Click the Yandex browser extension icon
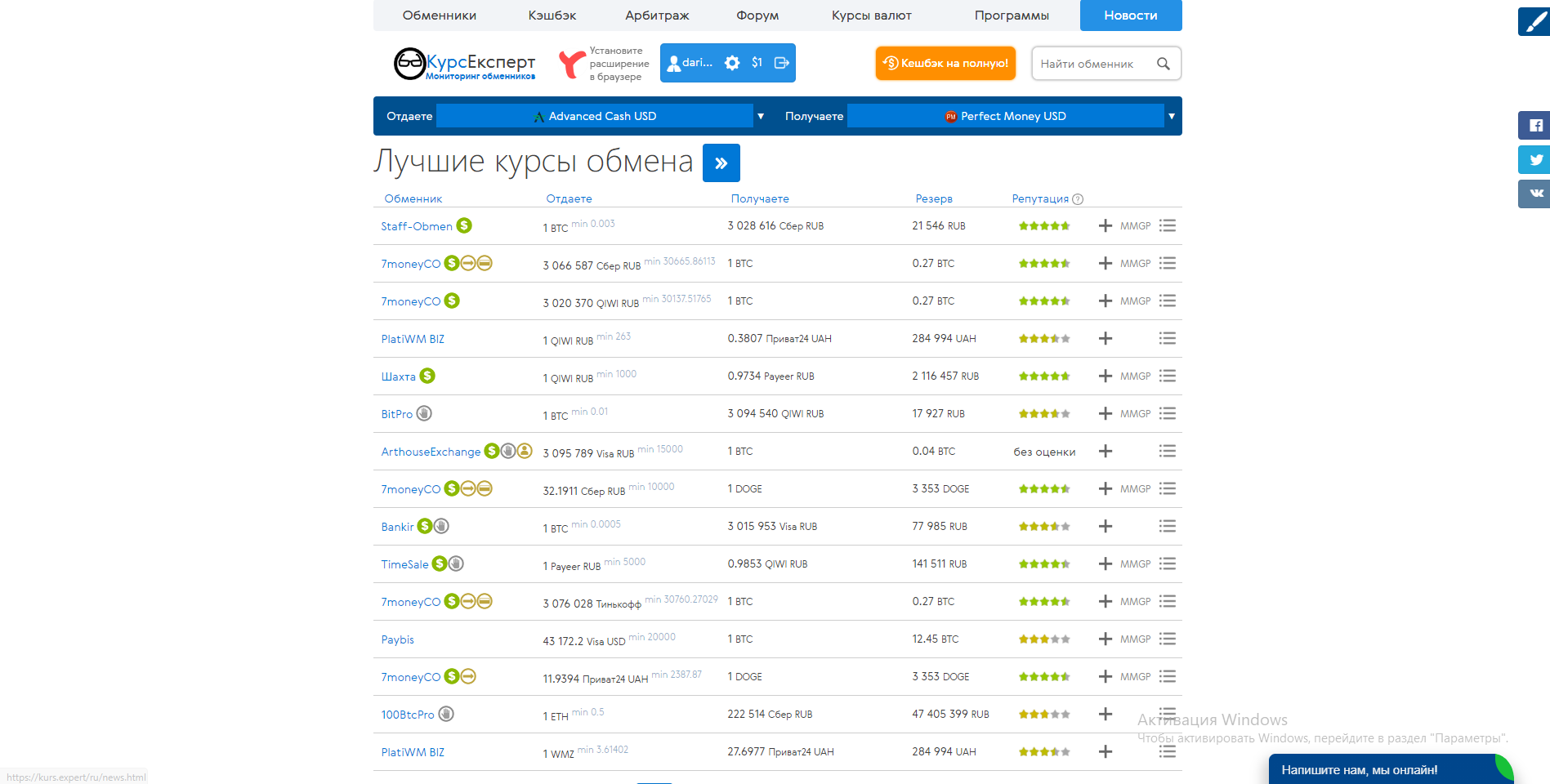Image resolution: width=1550 pixels, height=784 pixels. pos(571,64)
